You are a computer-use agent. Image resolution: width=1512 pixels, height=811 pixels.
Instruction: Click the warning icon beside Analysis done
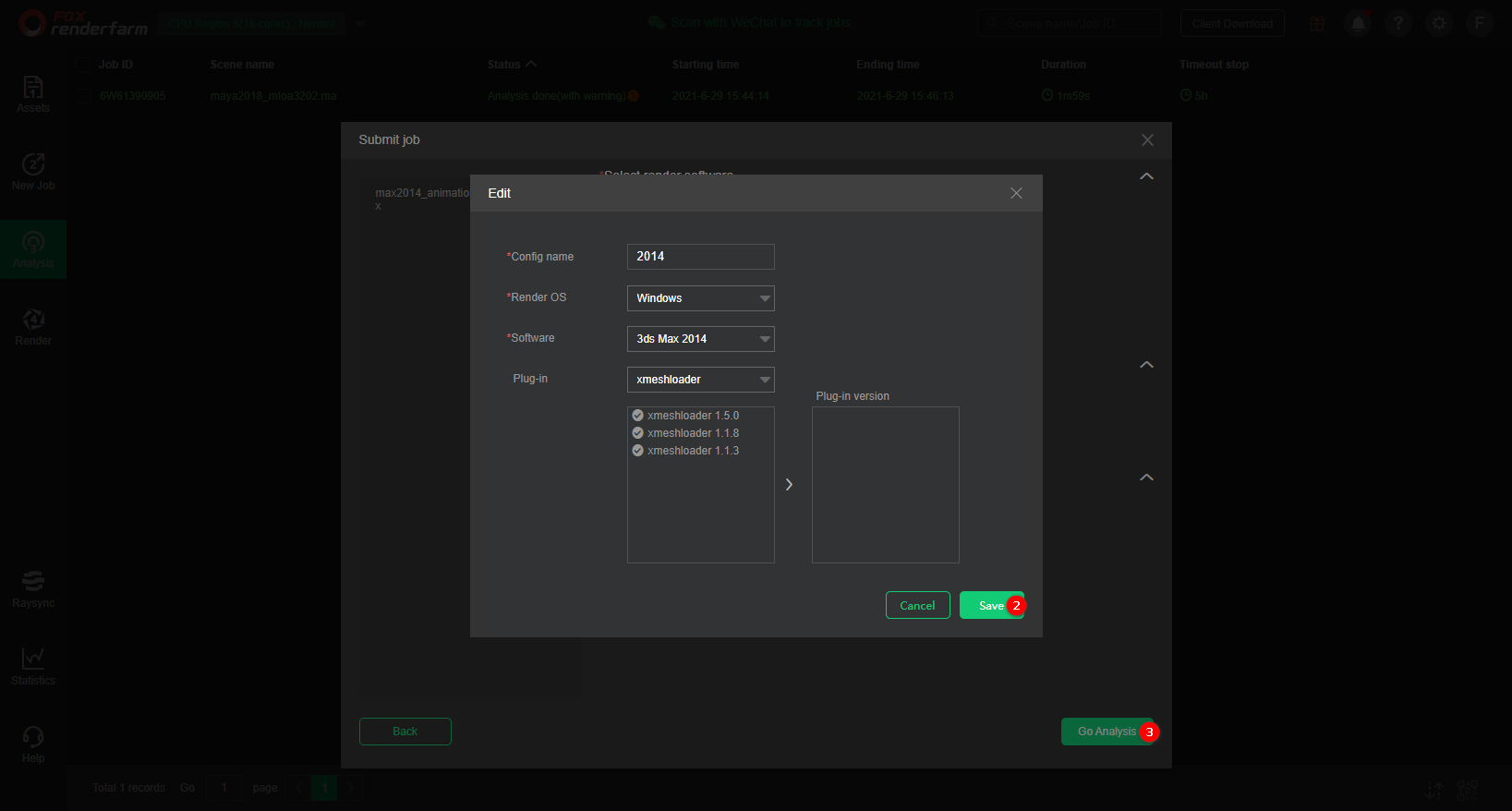(634, 95)
